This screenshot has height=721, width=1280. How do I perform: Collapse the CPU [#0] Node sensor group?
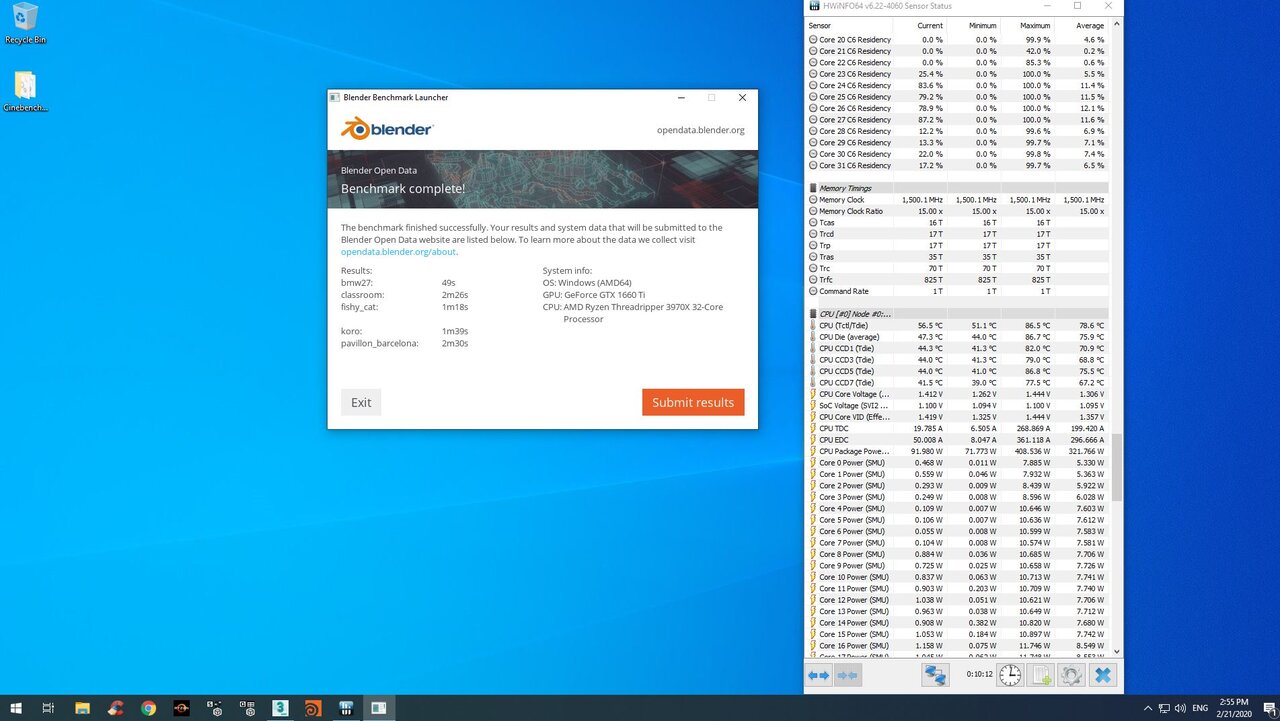(x=813, y=314)
